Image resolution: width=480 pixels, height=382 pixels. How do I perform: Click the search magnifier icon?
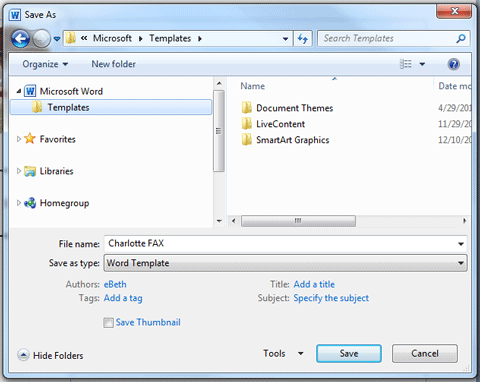coord(461,39)
